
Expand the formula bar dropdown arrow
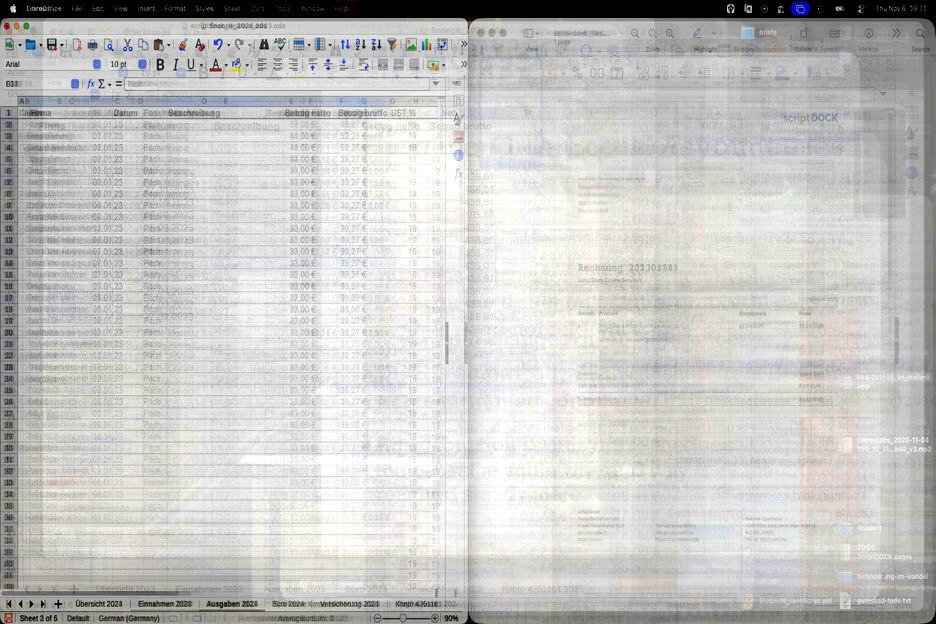(436, 84)
